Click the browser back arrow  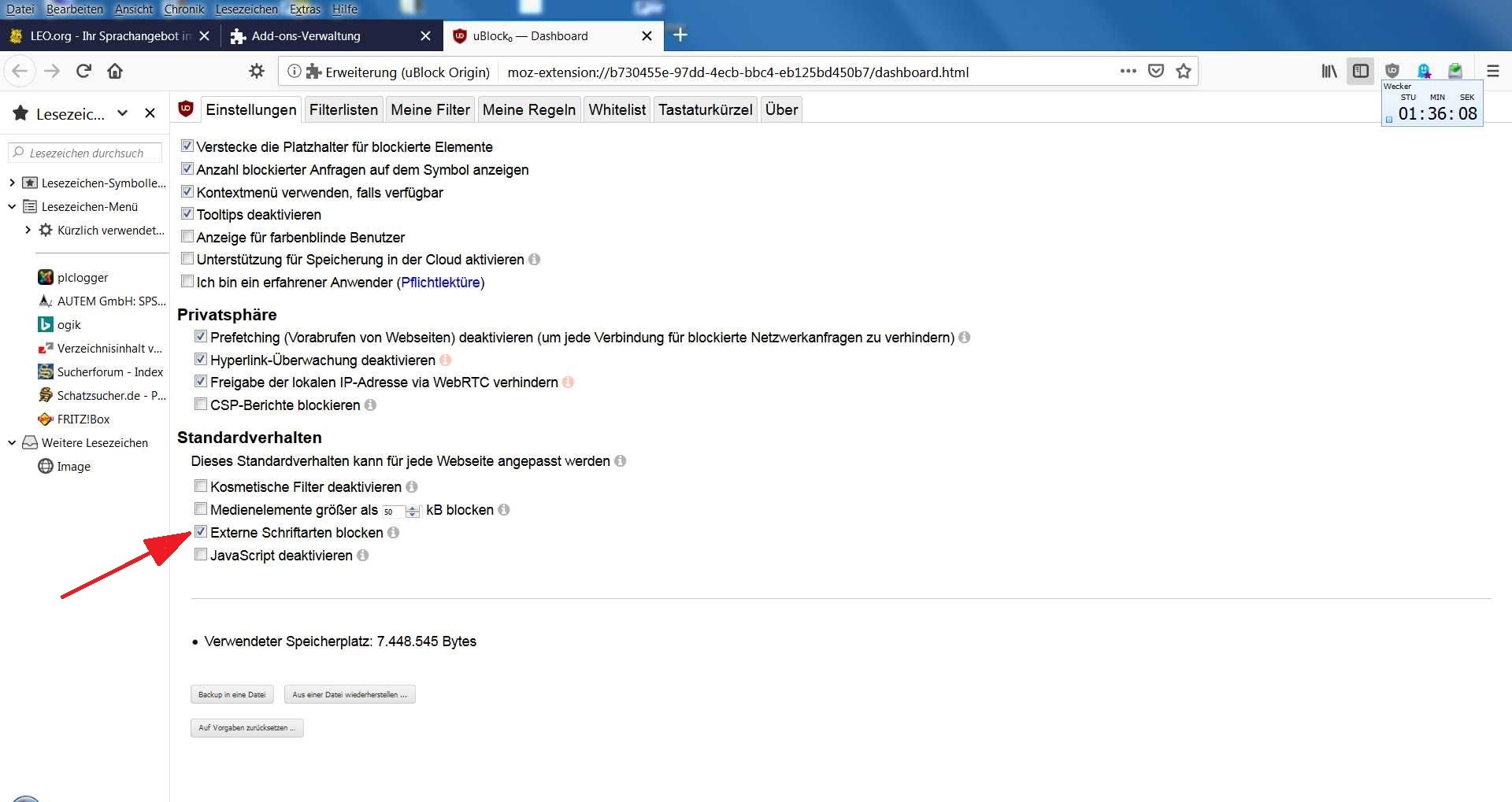(x=20, y=71)
